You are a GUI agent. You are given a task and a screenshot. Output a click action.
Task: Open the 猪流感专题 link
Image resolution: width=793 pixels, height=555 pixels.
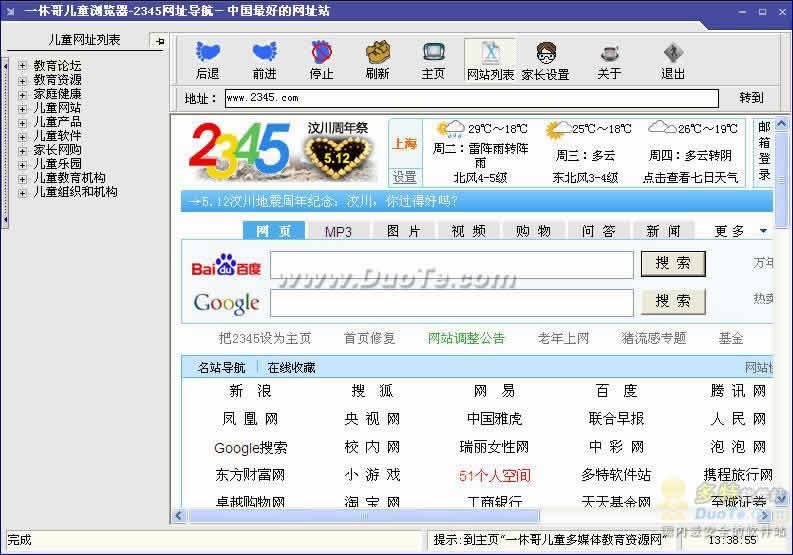pyautogui.click(x=654, y=338)
